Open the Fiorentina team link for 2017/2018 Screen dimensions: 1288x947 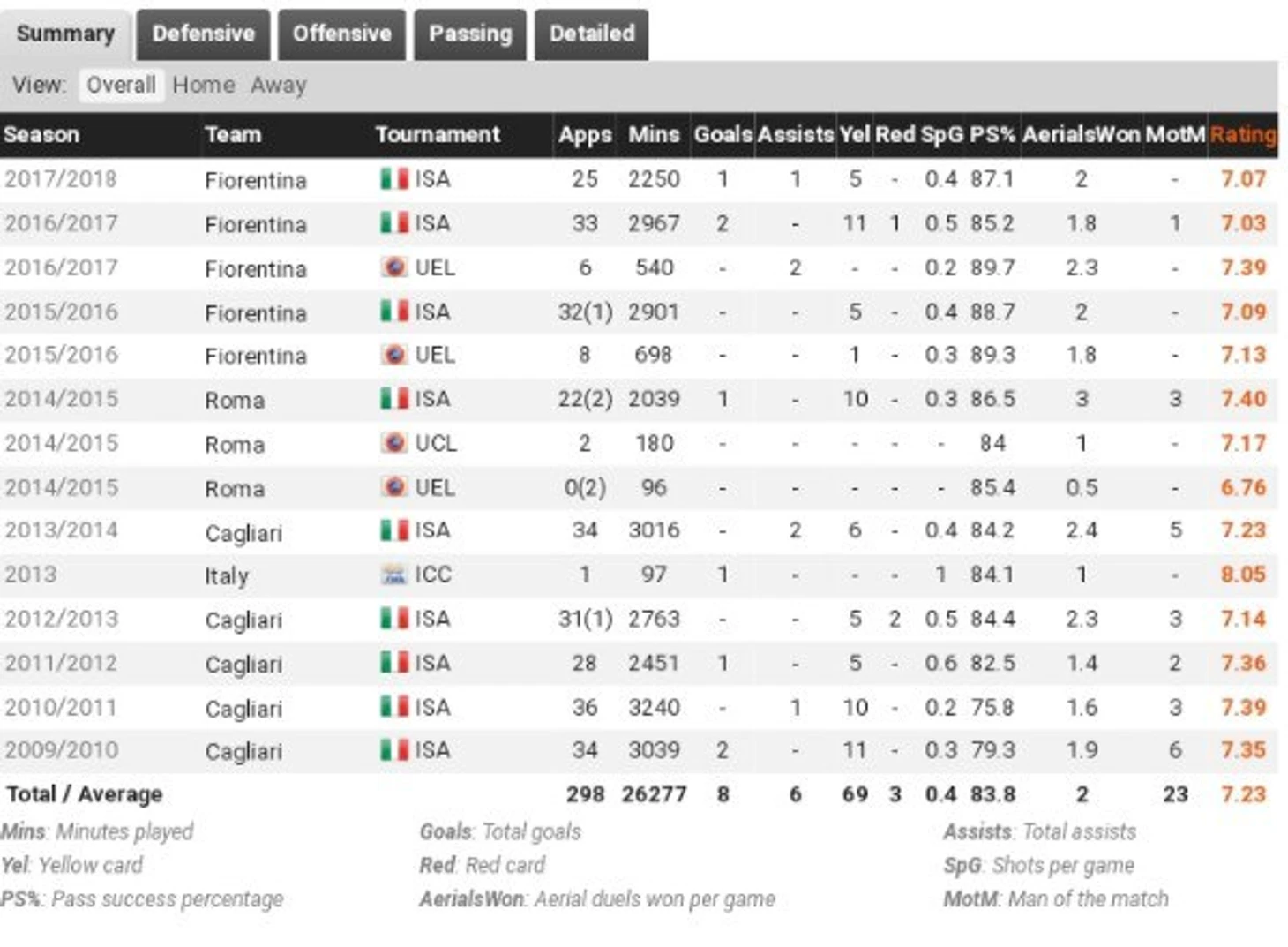click(256, 180)
